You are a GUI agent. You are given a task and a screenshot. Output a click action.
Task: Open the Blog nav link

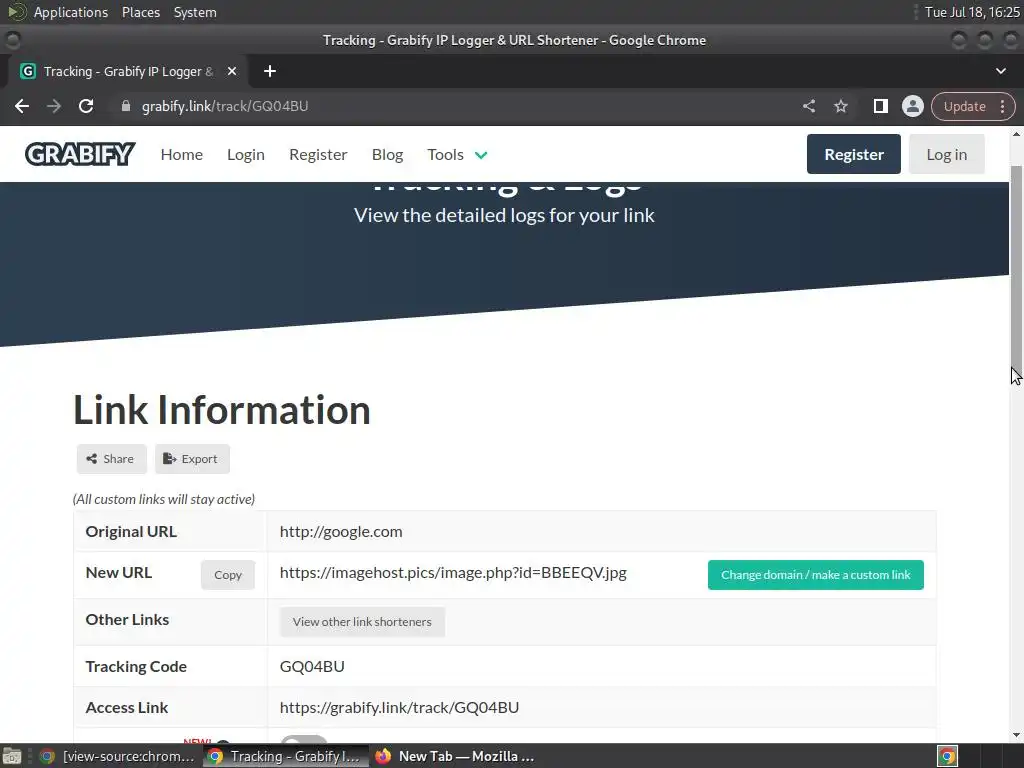click(x=387, y=155)
